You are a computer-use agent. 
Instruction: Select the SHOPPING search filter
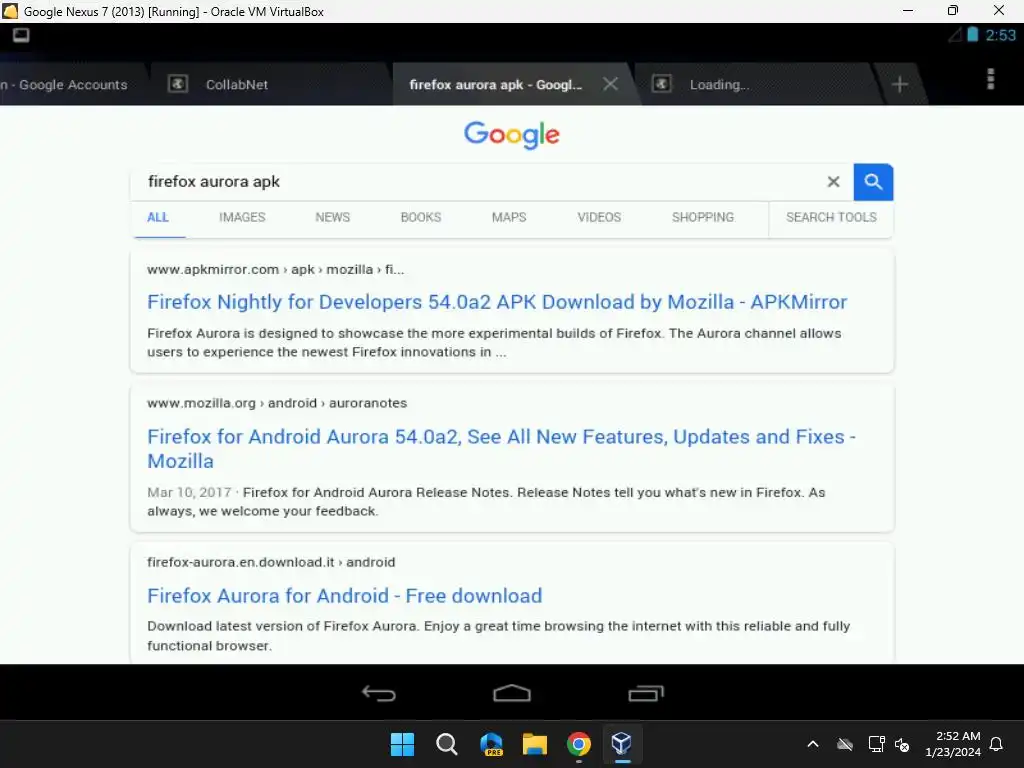click(703, 217)
